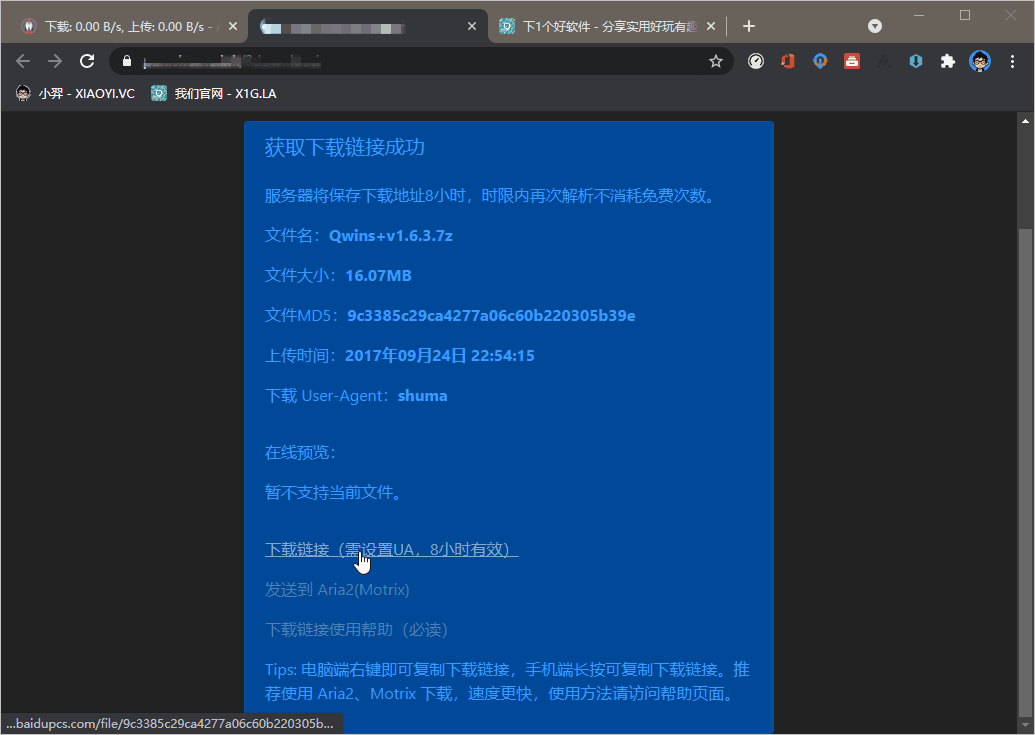Open a new tab with plus button
This screenshot has width=1035, height=735.
click(749, 26)
